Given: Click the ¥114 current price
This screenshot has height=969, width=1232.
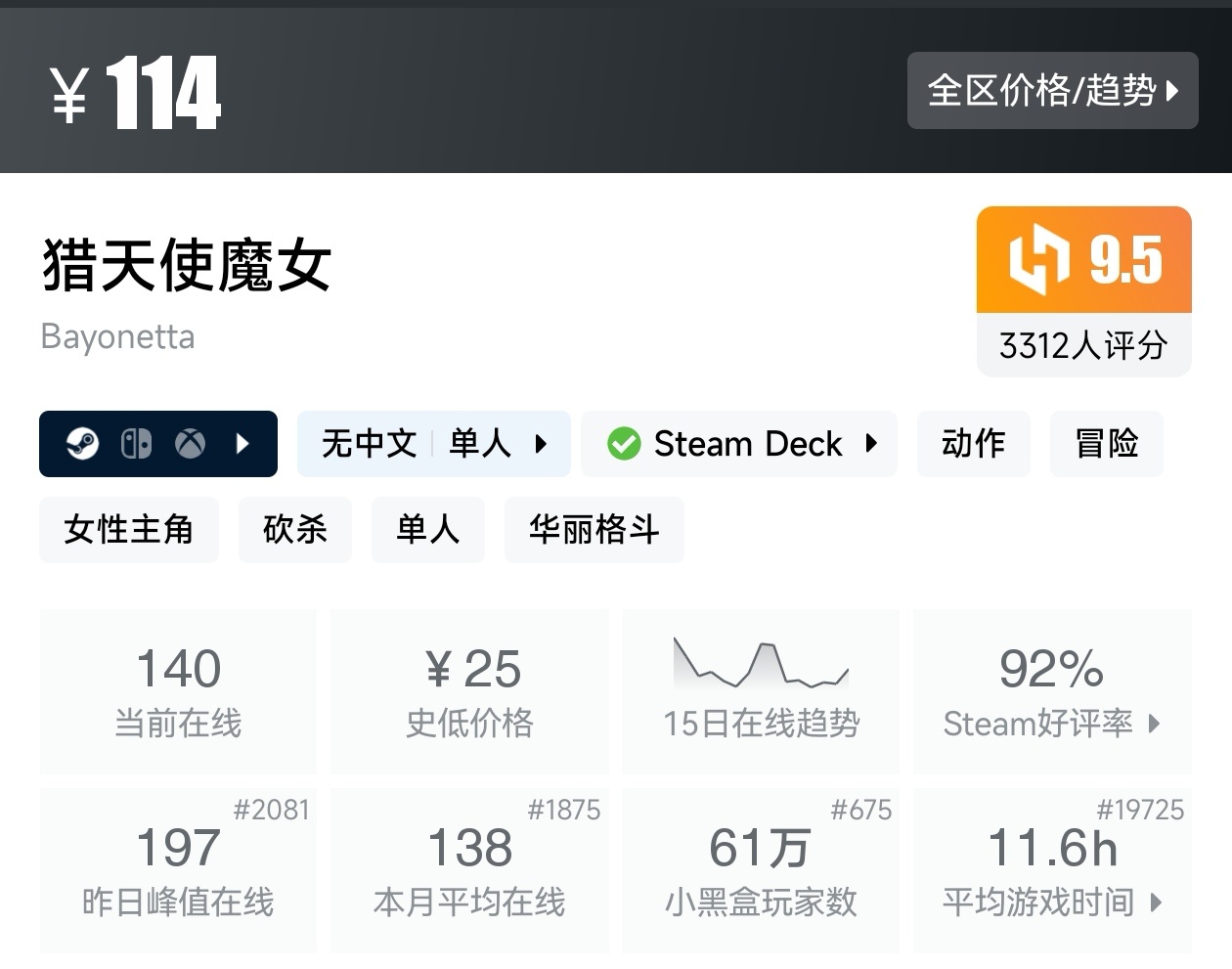Looking at the screenshot, I should [x=137, y=93].
